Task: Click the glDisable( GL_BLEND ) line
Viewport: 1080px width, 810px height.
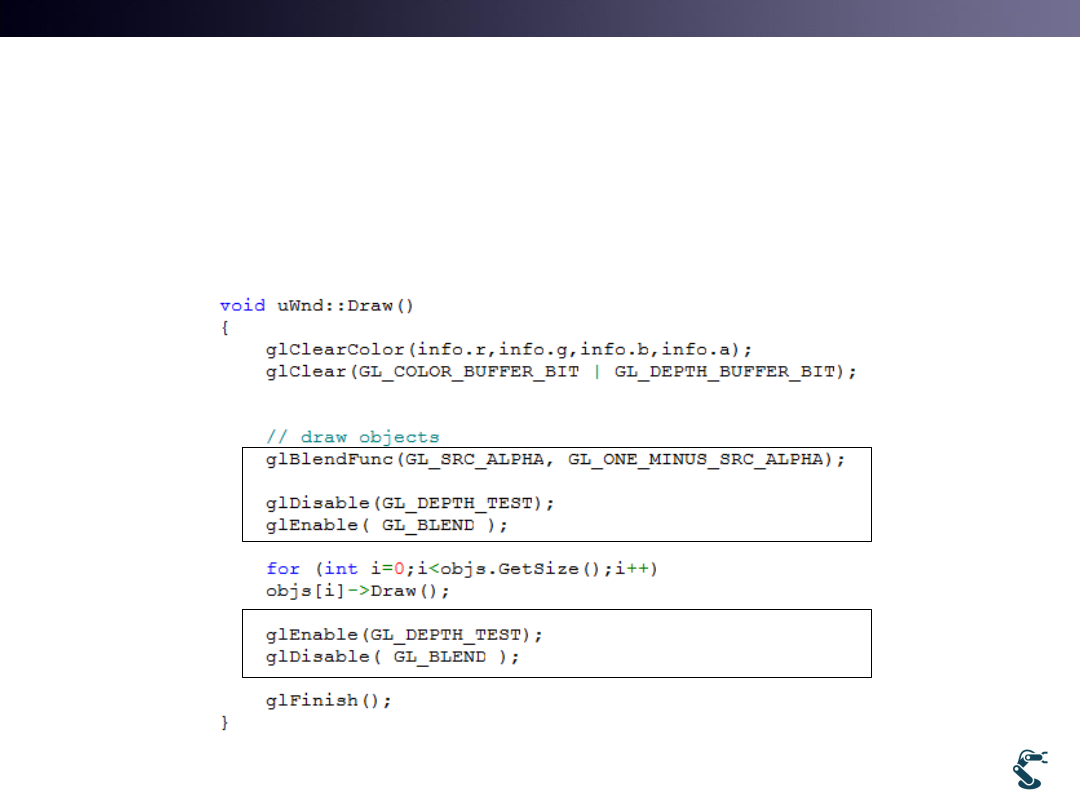Action: point(392,657)
